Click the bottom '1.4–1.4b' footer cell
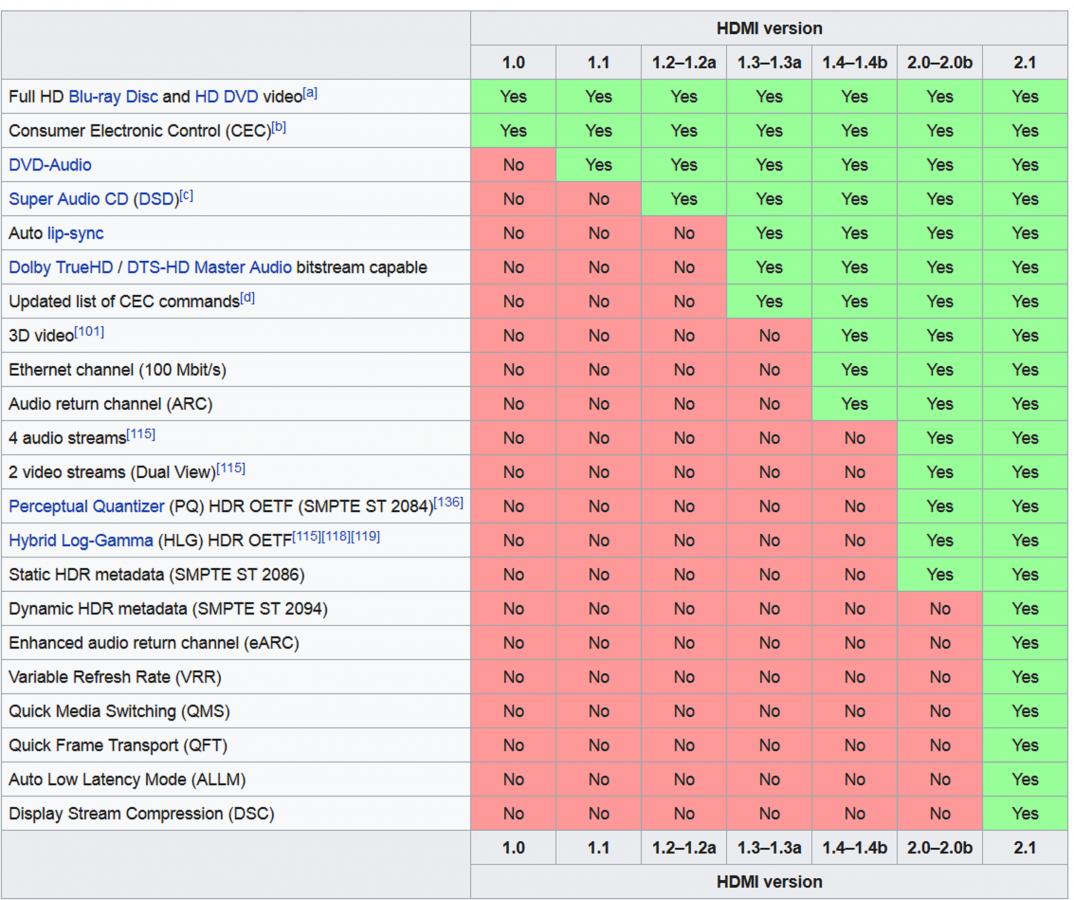 click(x=855, y=848)
